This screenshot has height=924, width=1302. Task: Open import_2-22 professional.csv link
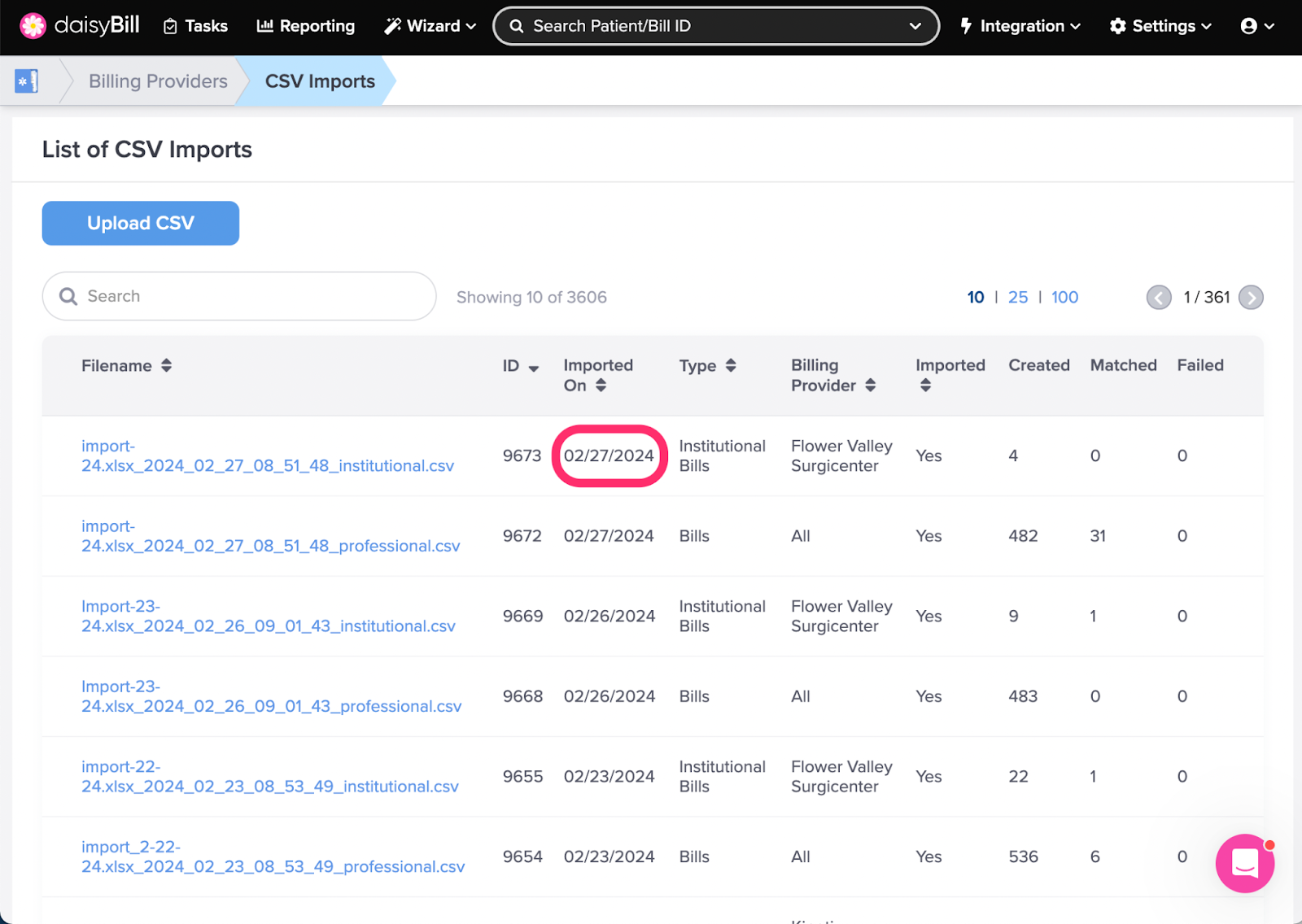click(x=273, y=856)
